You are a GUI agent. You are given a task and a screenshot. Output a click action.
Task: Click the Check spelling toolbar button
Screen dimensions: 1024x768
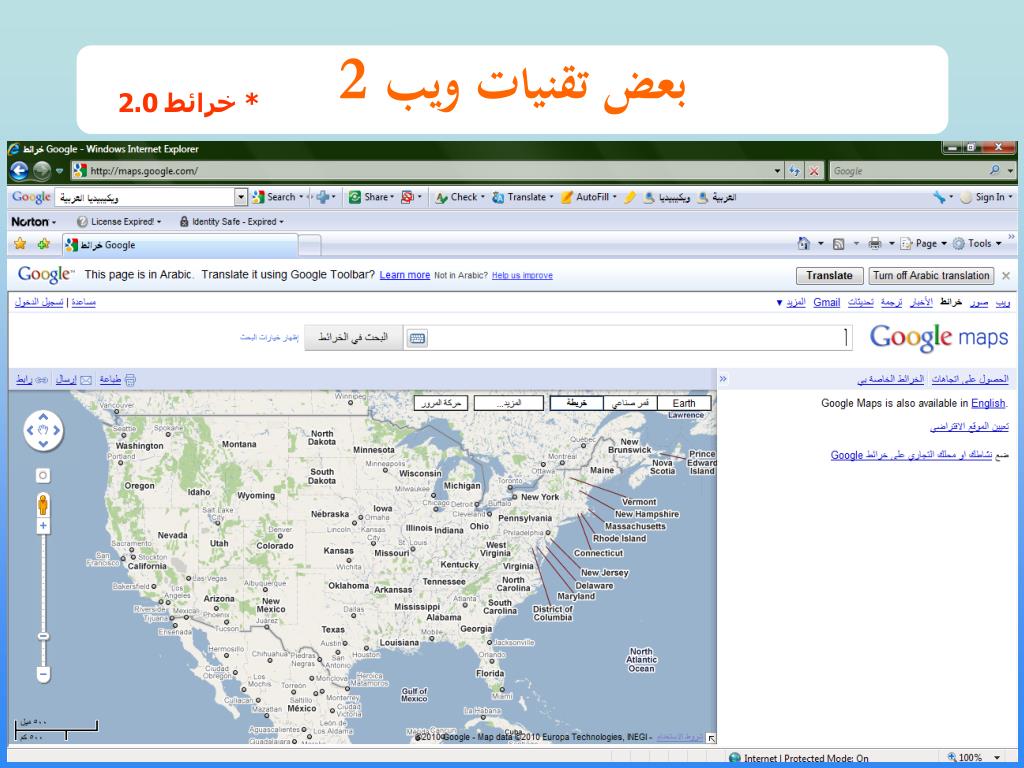pos(460,197)
